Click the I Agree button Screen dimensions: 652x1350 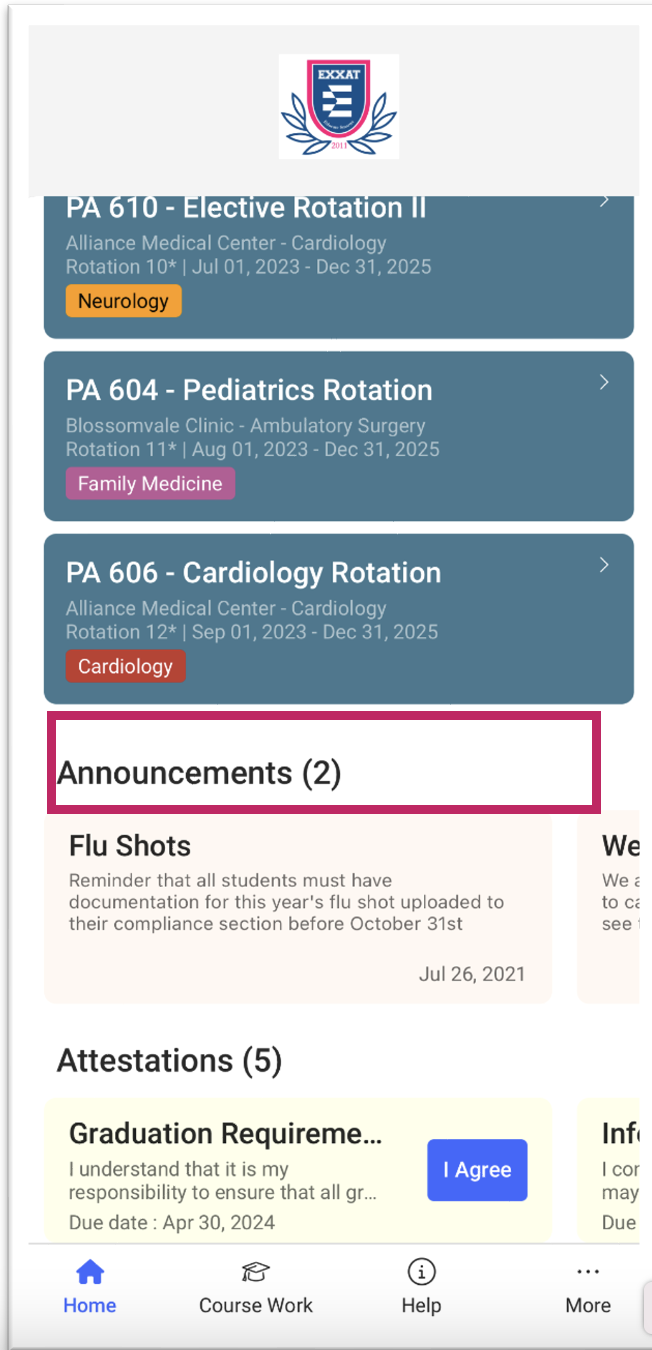coord(477,1170)
